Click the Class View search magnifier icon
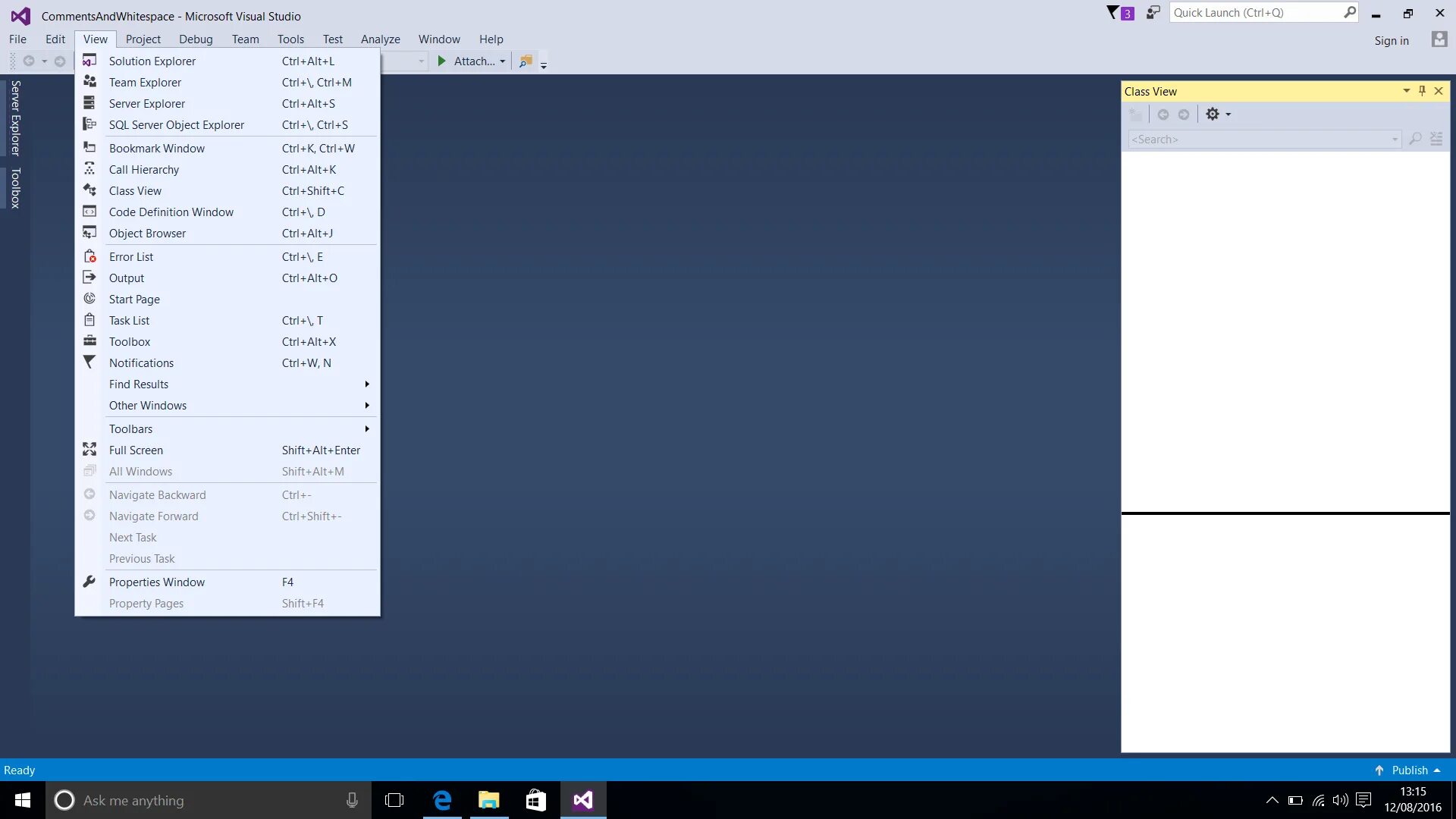The image size is (1456, 819). point(1415,140)
